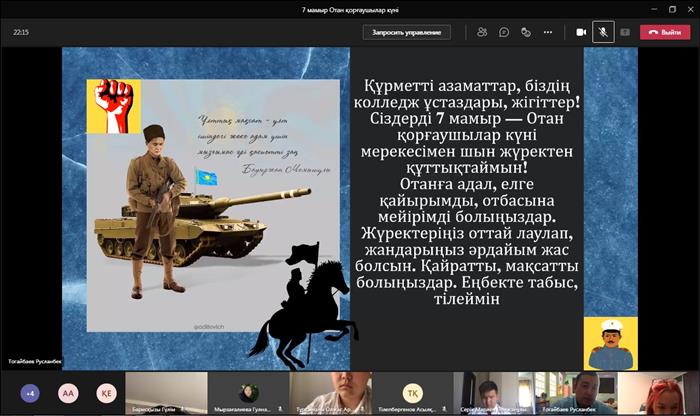Minimize the Teams meeting window
700x416 pixels.
[x=633, y=7]
